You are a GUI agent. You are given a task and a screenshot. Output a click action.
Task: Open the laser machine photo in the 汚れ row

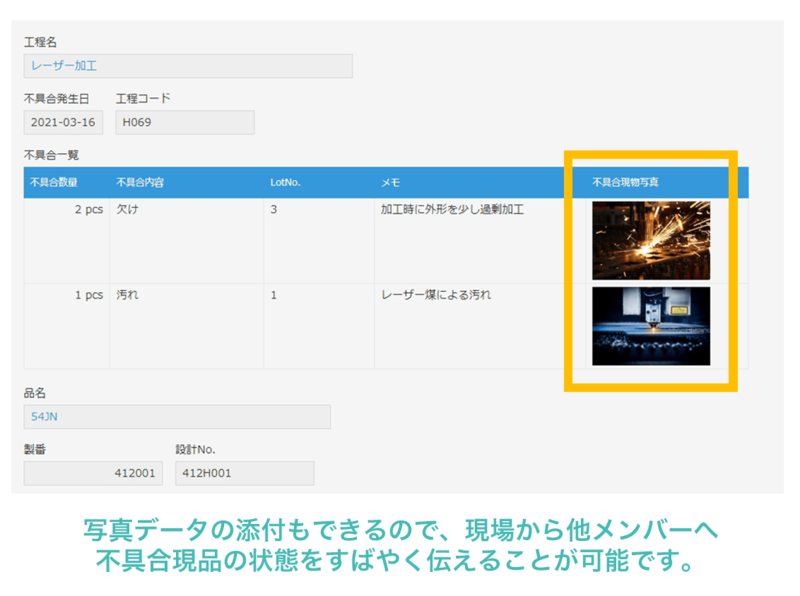[651, 326]
